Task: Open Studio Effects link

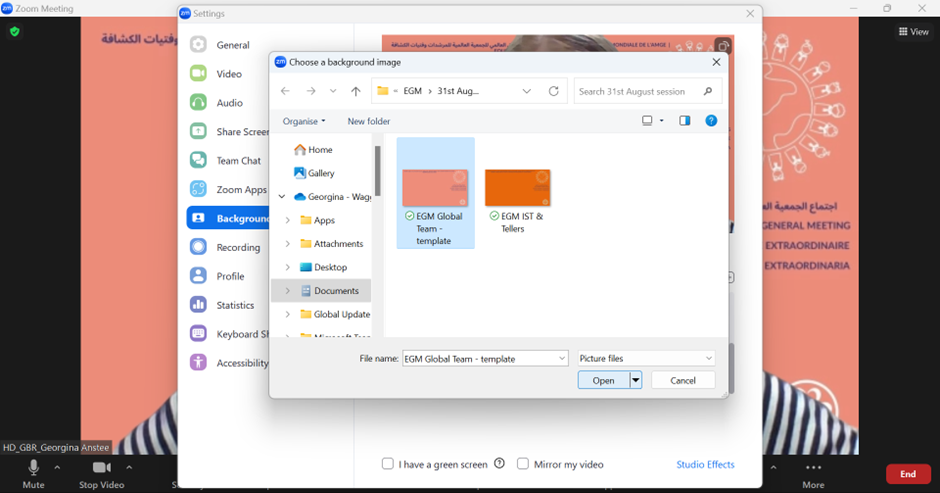Action: [705, 464]
